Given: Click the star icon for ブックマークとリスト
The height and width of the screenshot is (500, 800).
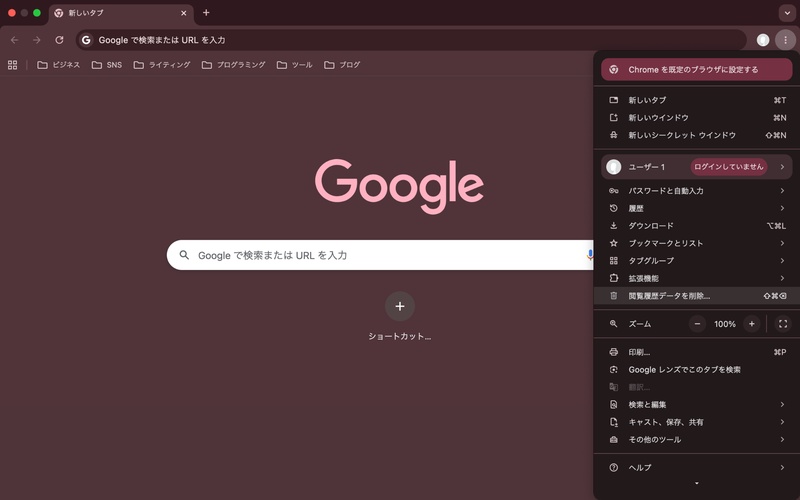Looking at the screenshot, I should coord(614,243).
